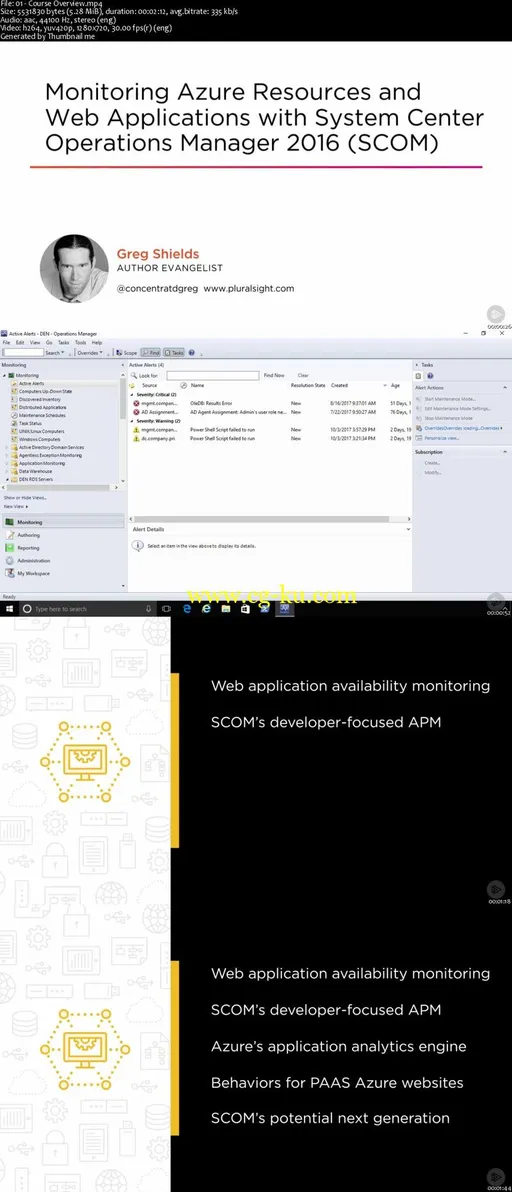Open the Help menu
The image size is (512, 1192).
coord(96,343)
